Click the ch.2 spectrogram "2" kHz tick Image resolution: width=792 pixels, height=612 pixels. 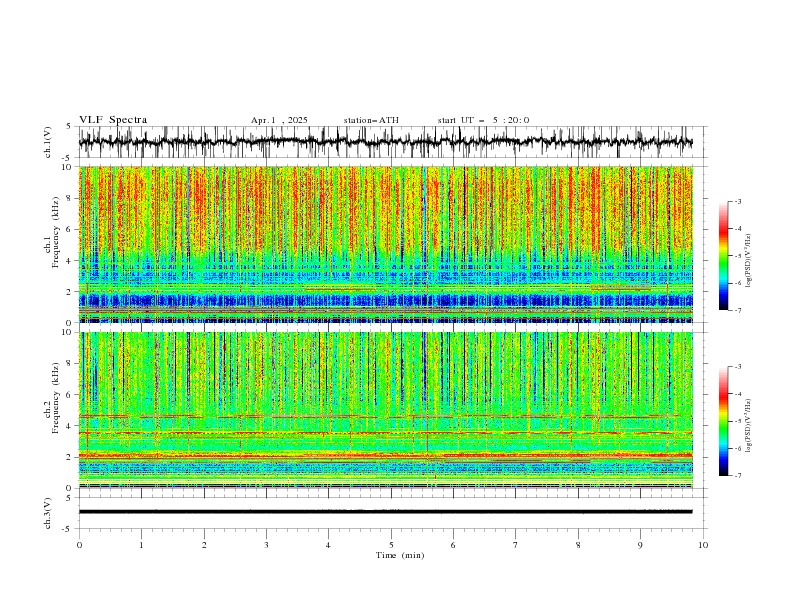point(71,457)
